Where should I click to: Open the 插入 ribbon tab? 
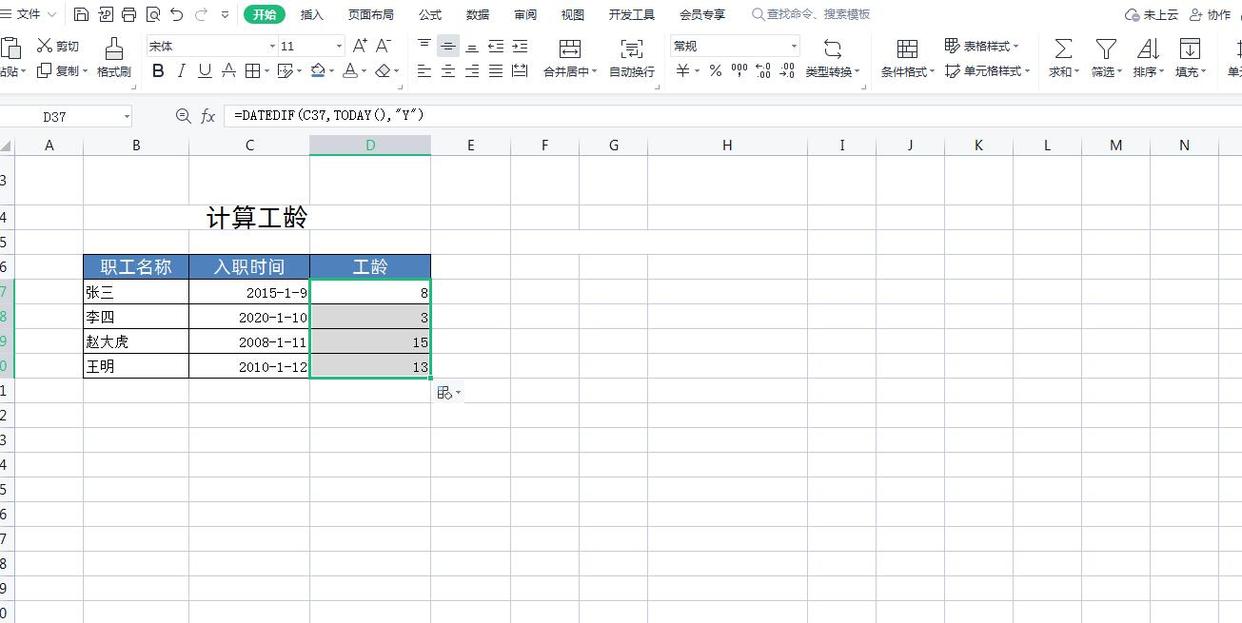(311, 14)
